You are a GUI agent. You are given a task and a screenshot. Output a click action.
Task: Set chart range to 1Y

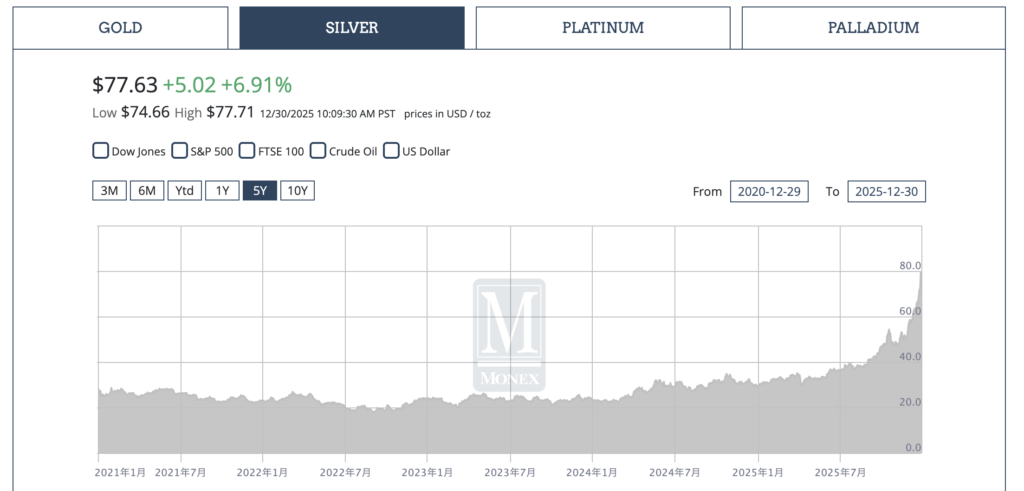coord(222,190)
